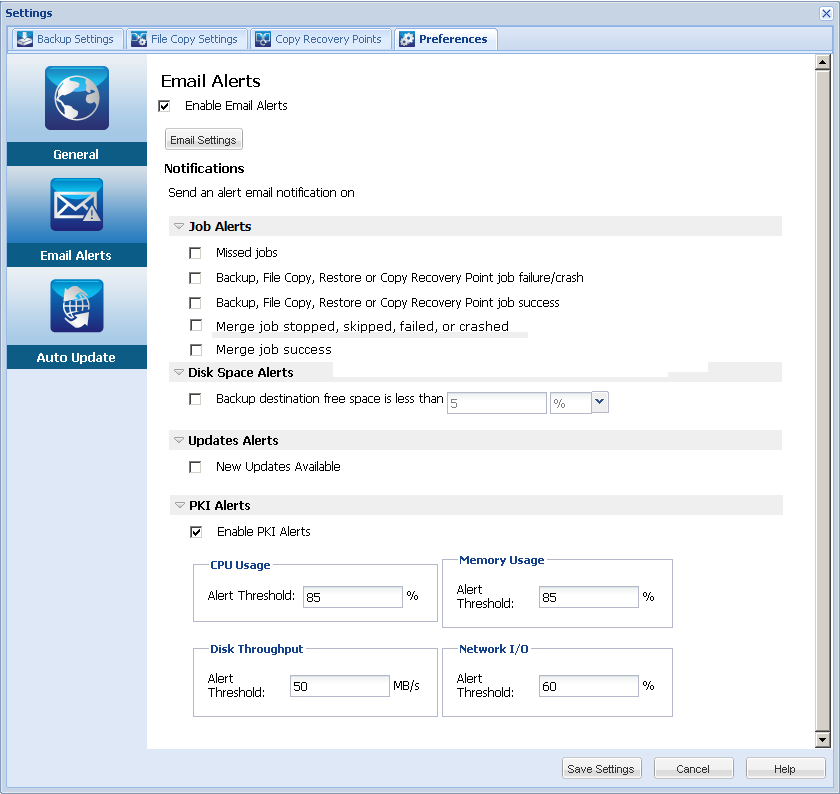The width and height of the screenshot is (840, 794).
Task: Uncheck Enable PKI Alerts
Action: pyautogui.click(x=196, y=531)
